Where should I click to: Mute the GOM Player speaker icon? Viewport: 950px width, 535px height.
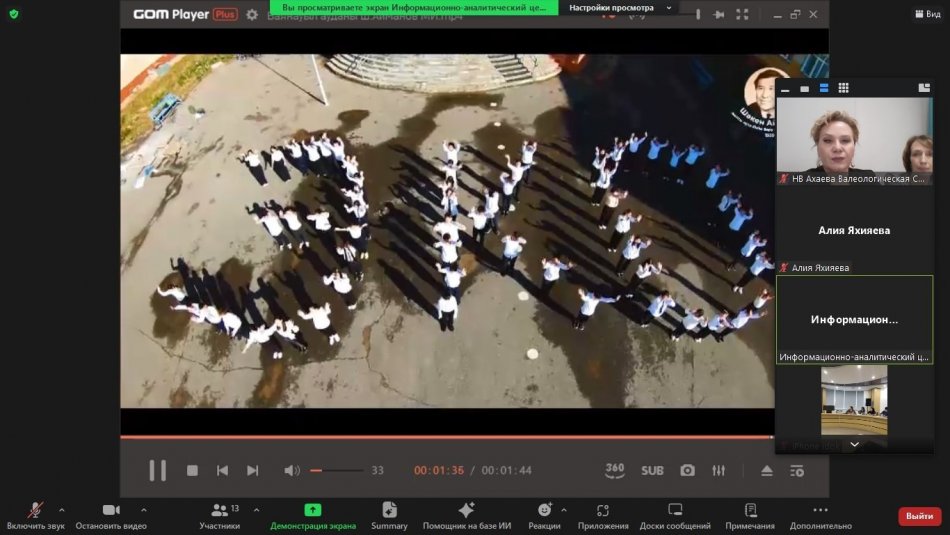click(292, 470)
